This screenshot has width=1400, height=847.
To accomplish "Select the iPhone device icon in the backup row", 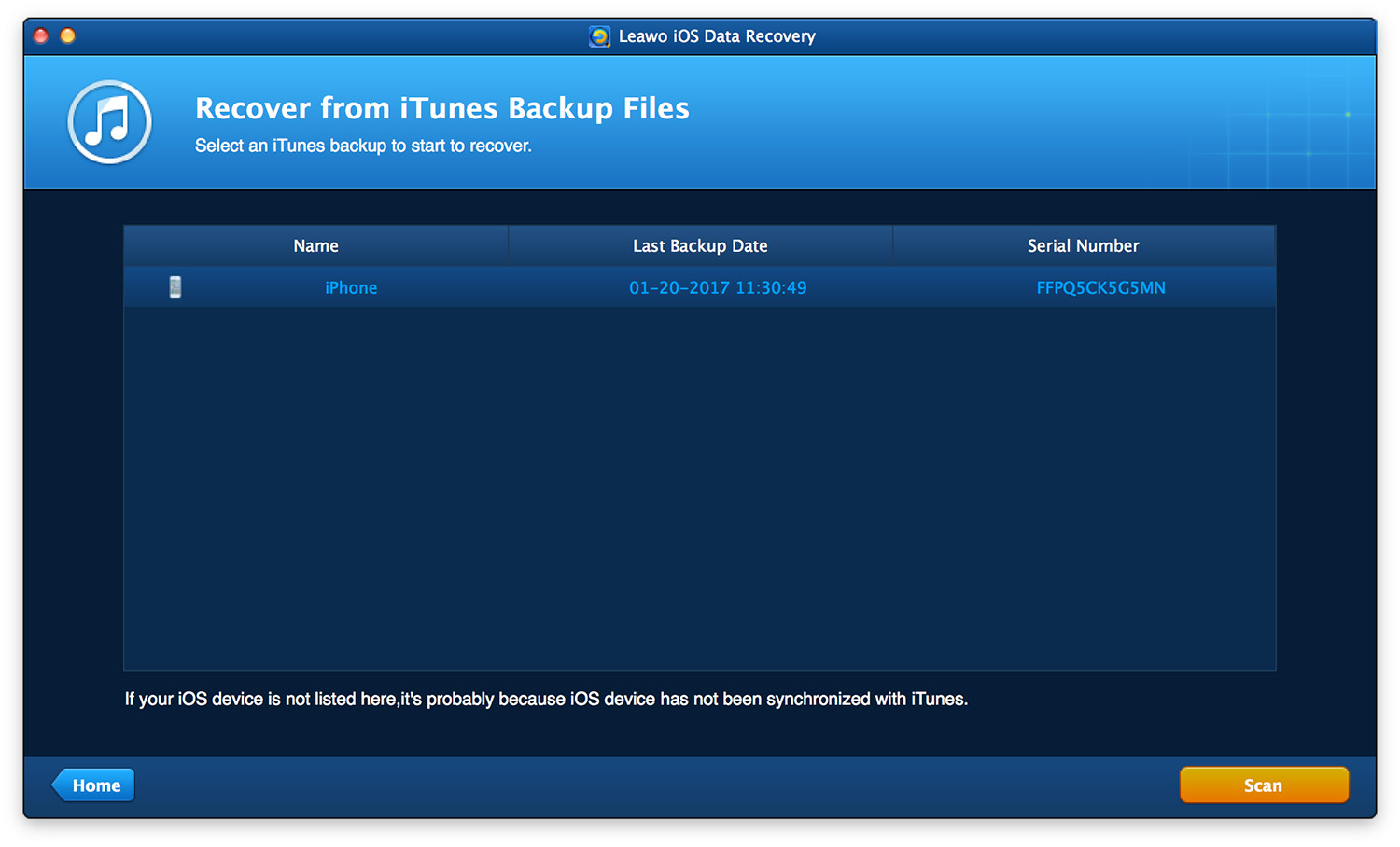I will 175,287.
